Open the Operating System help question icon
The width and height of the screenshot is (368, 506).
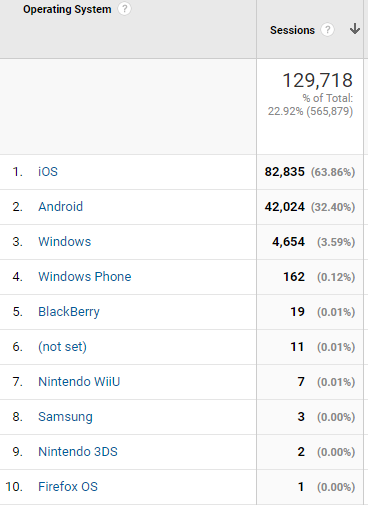124,9
